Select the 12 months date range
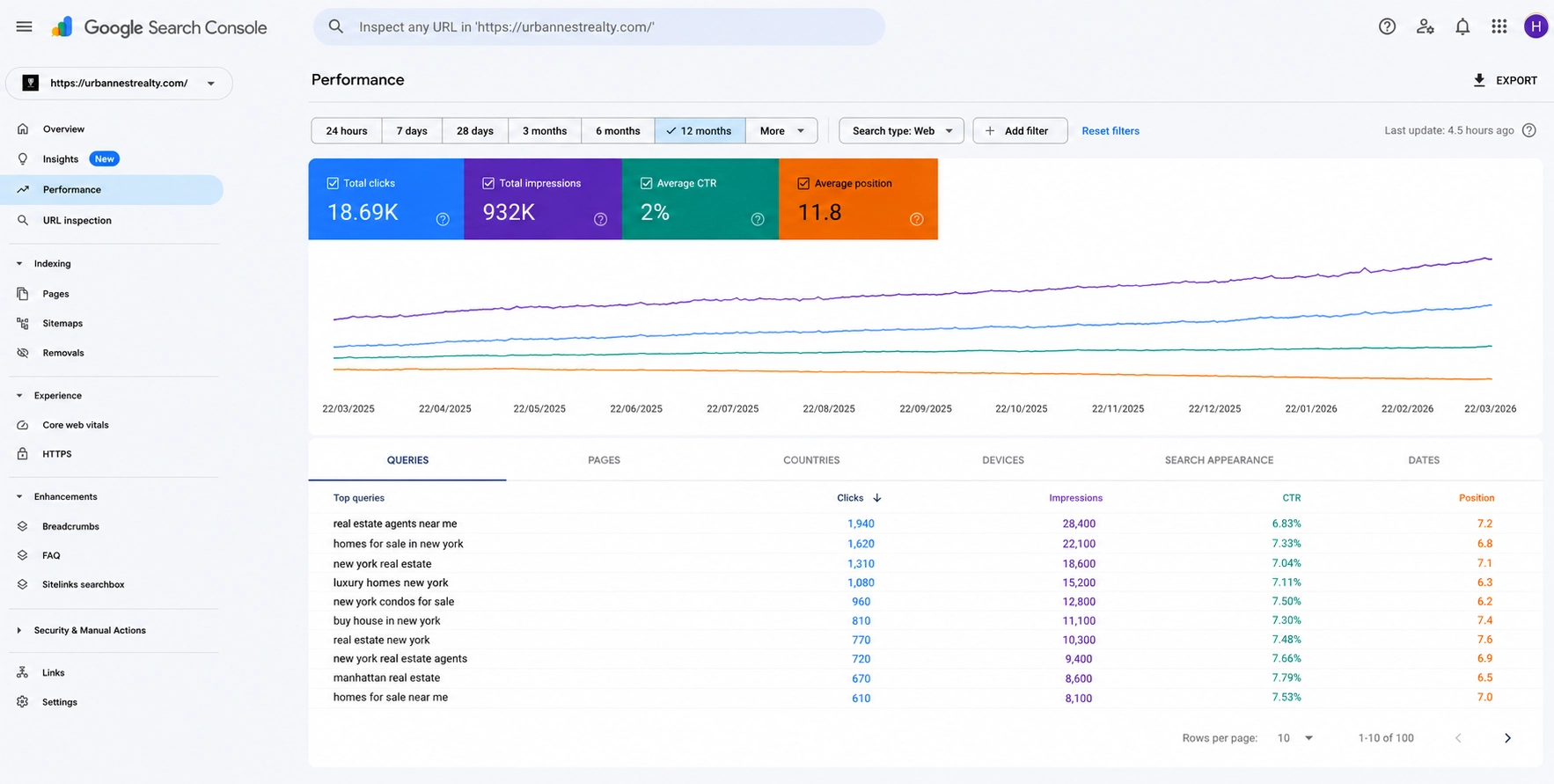Screen dimensions: 1554x784 pos(700,131)
